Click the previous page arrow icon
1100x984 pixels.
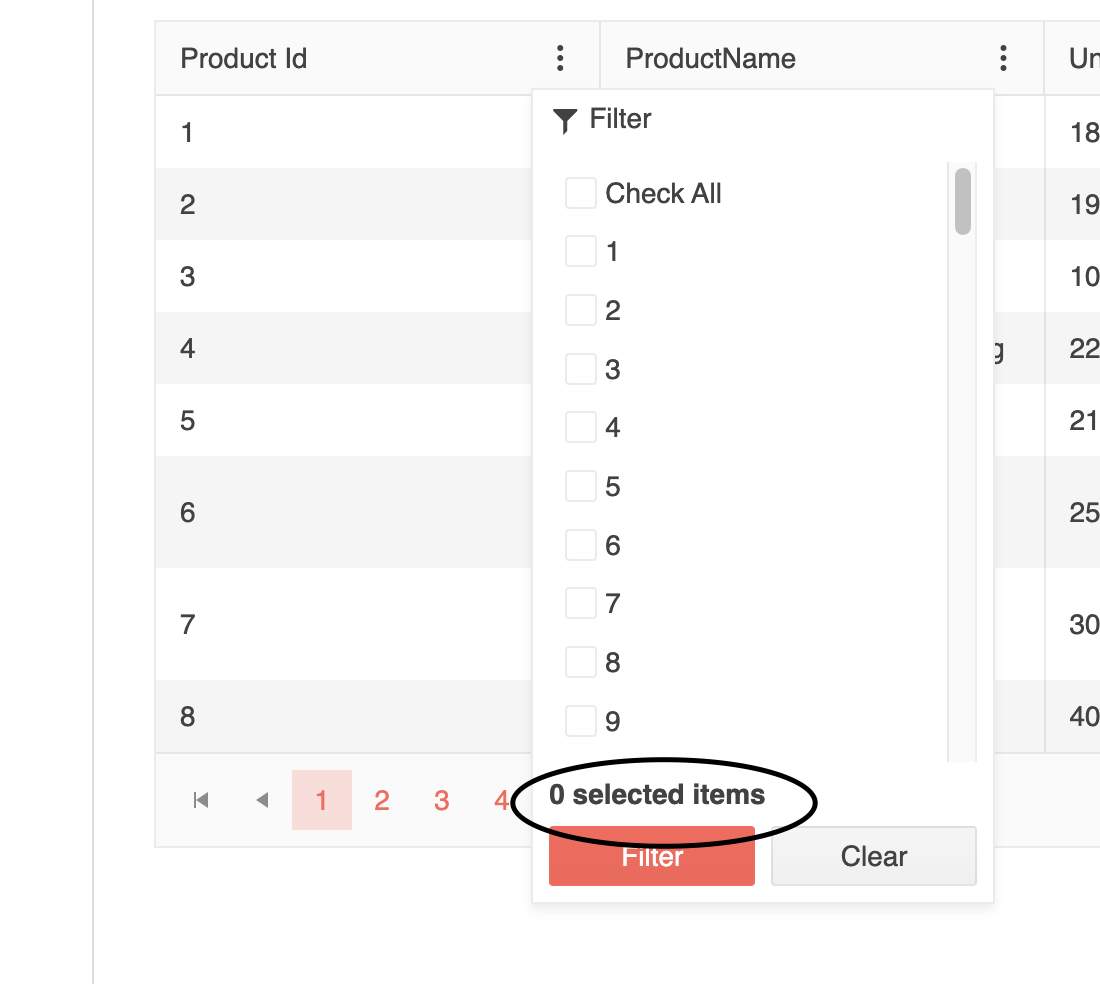[262, 800]
